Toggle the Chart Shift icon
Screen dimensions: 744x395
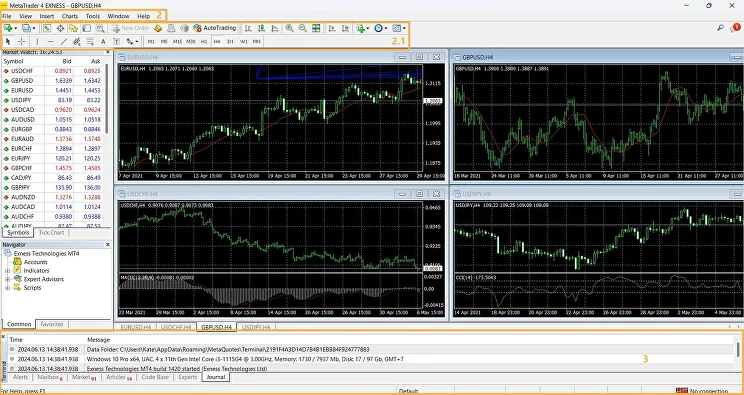click(x=345, y=28)
